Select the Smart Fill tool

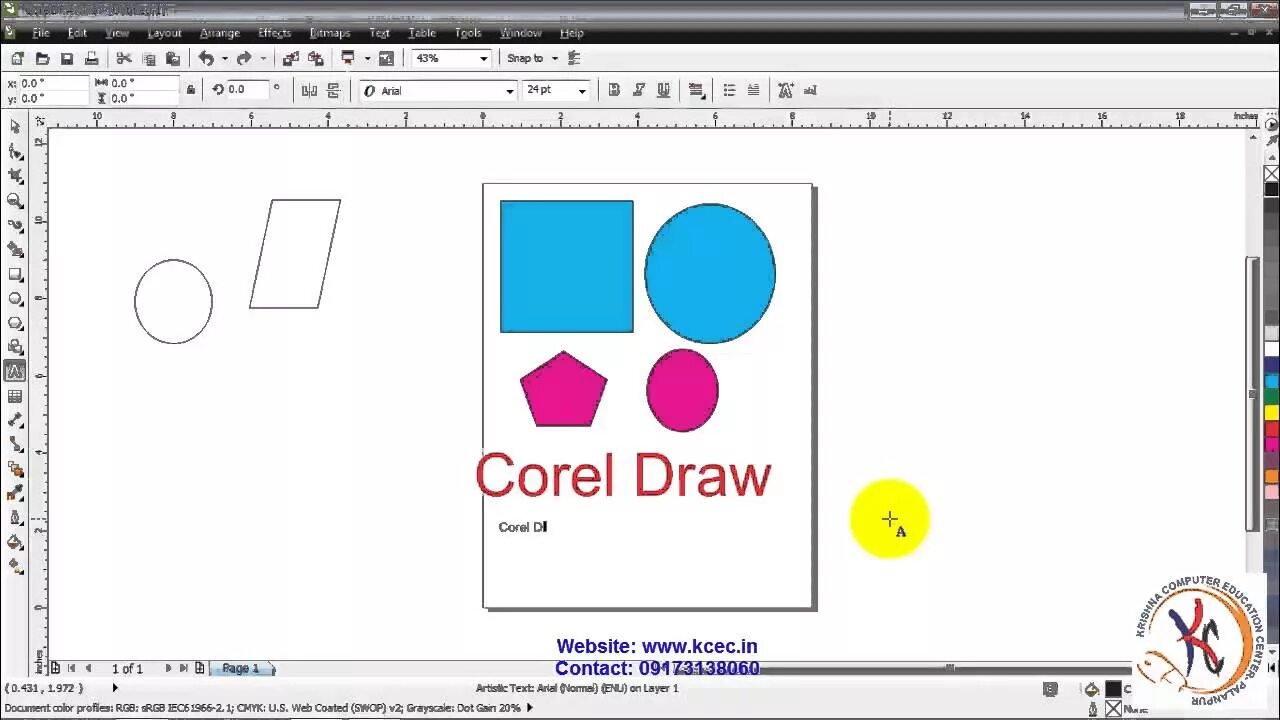coord(15,249)
